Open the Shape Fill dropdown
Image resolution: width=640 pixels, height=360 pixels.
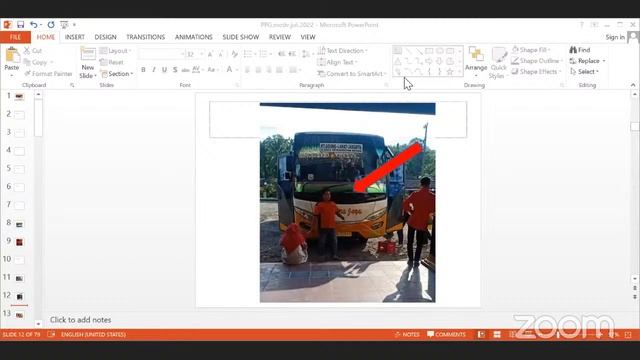[x=531, y=50]
